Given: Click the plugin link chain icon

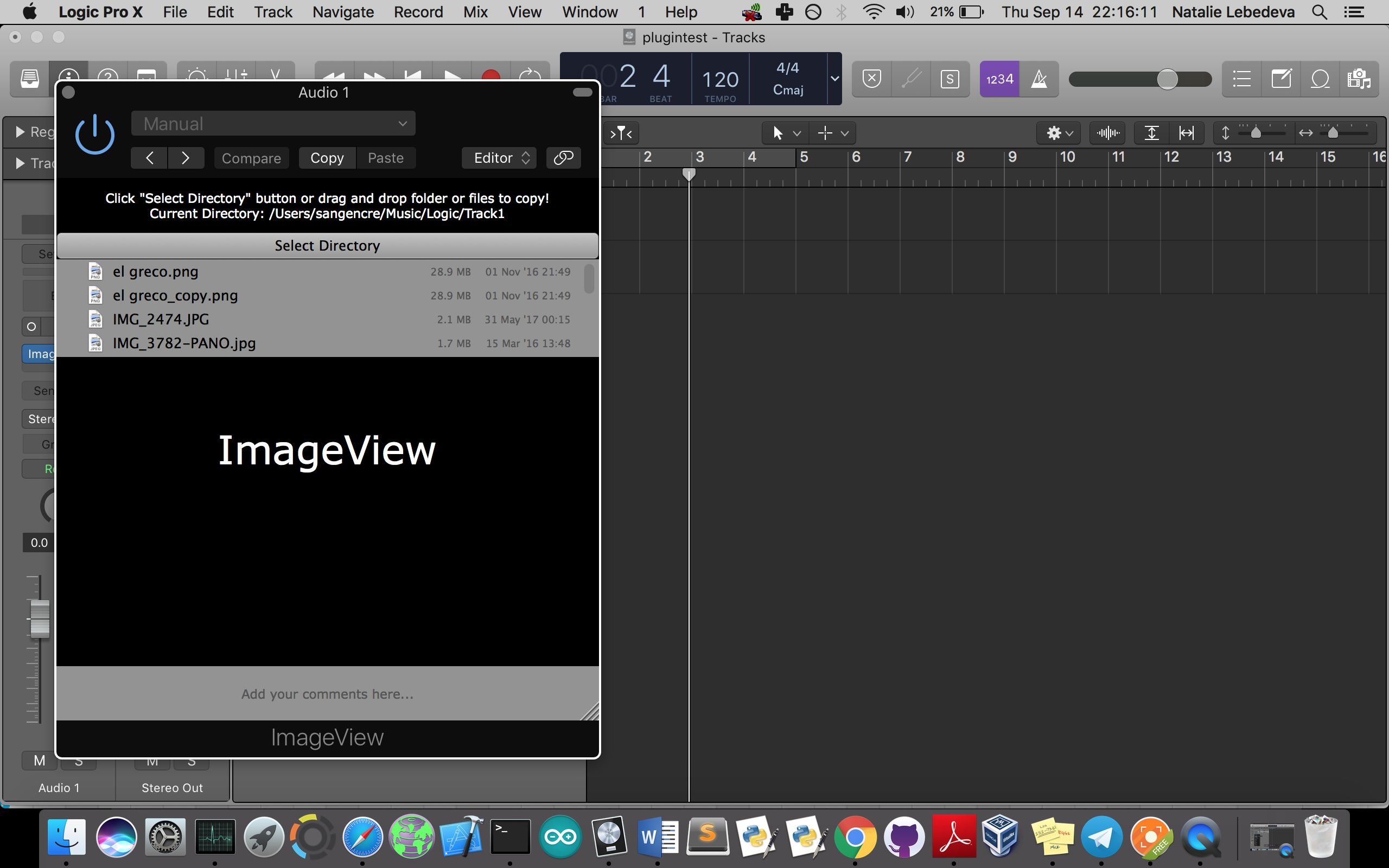Looking at the screenshot, I should (563, 158).
